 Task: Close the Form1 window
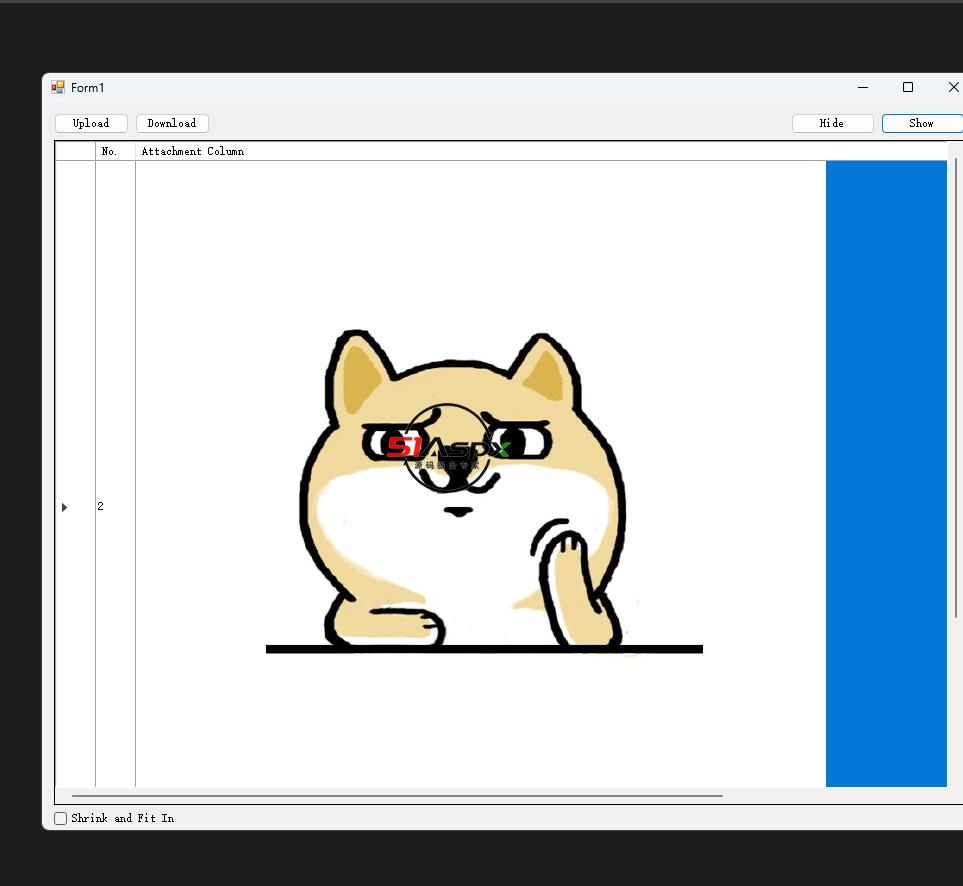[x=953, y=87]
